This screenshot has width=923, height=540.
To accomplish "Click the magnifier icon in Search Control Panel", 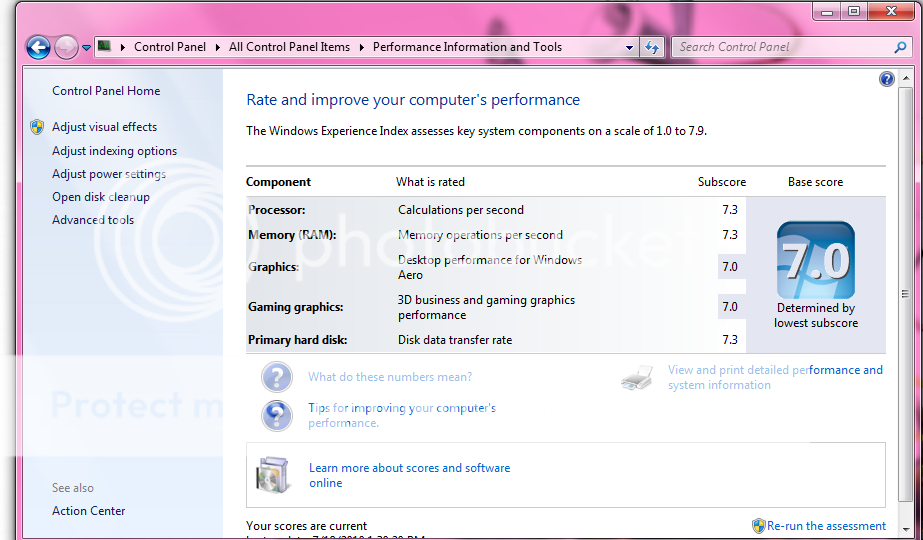I will pos(900,47).
